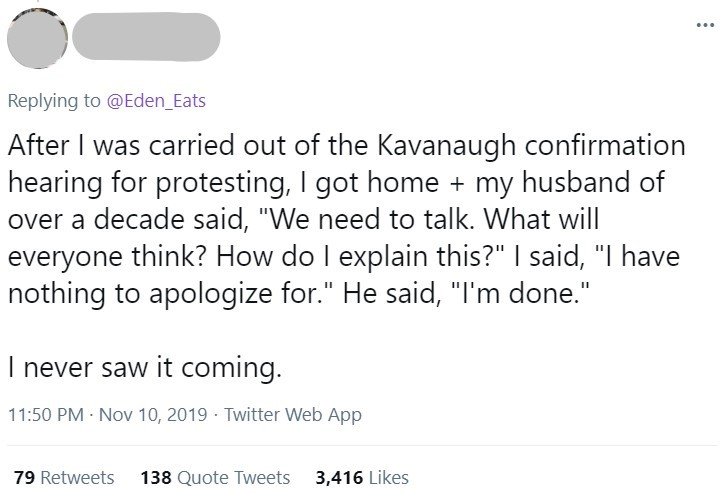
Task: Click the "I never saw it coming." line
Action: [145, 369]
